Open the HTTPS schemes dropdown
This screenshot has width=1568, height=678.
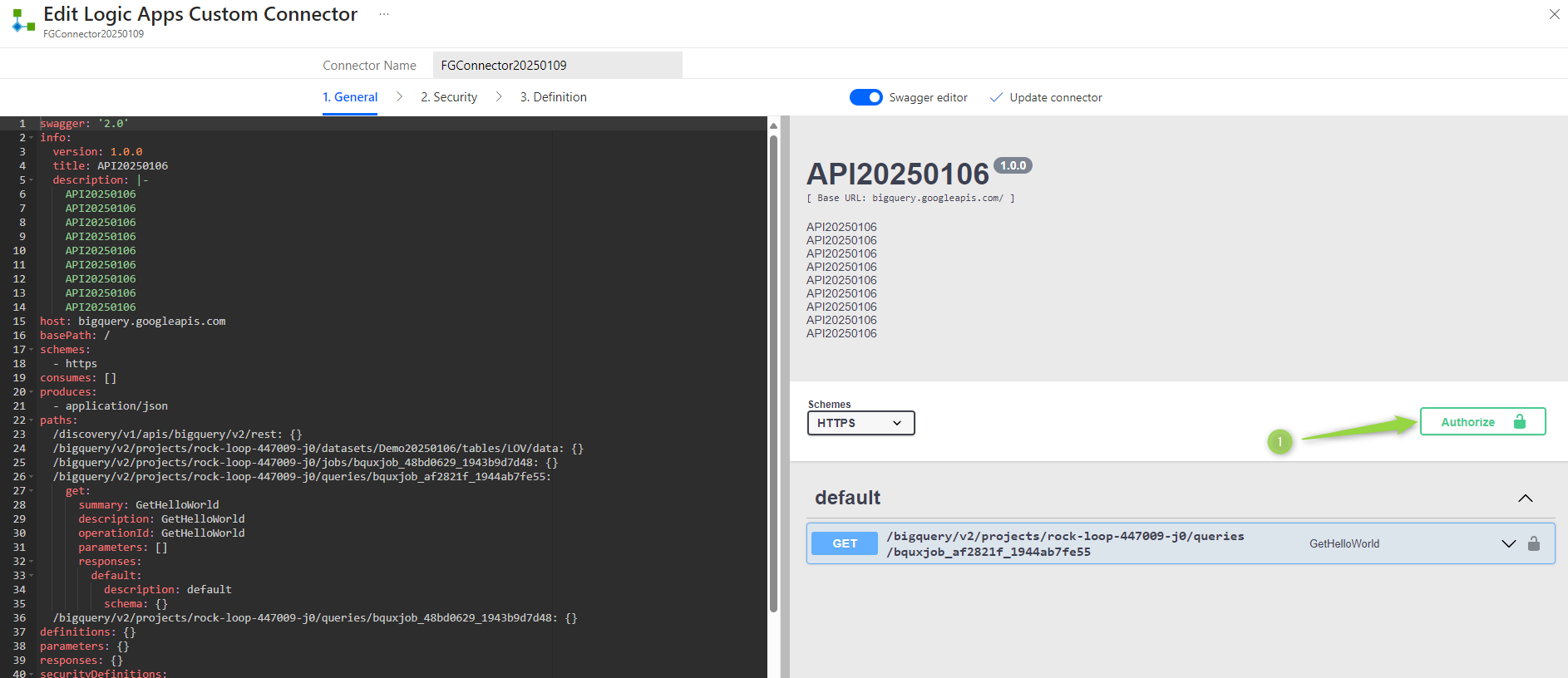(860, 423)
